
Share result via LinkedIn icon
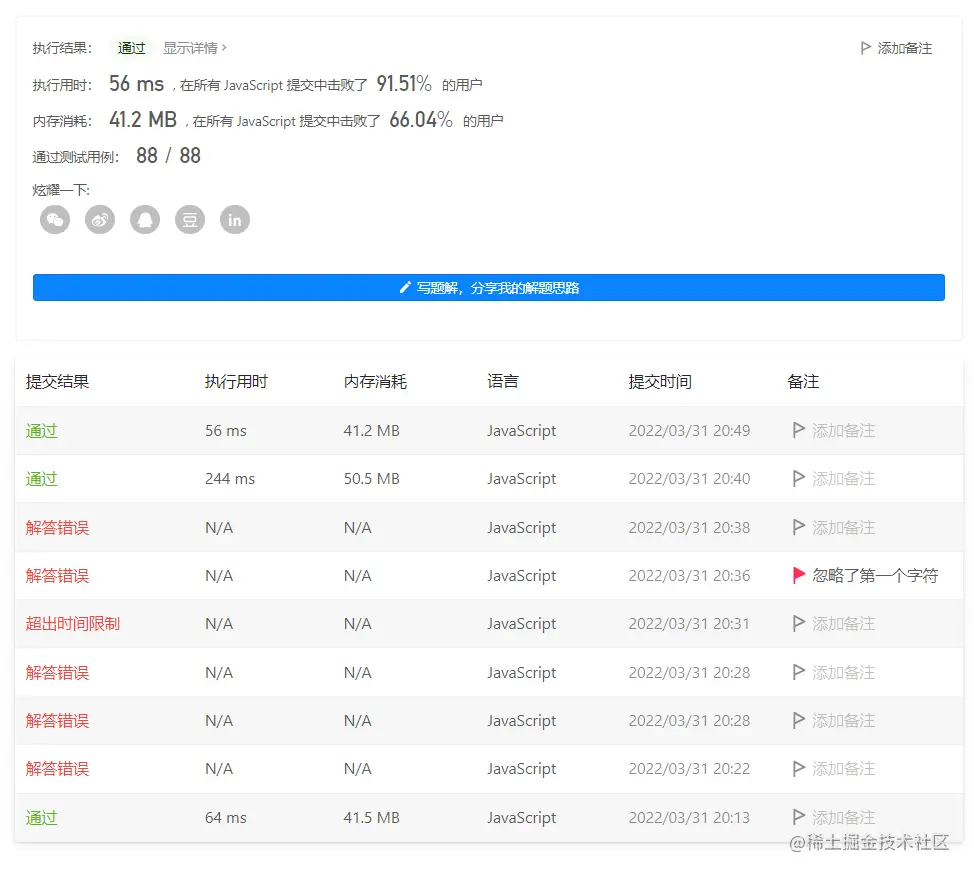[x=235, y=220]
